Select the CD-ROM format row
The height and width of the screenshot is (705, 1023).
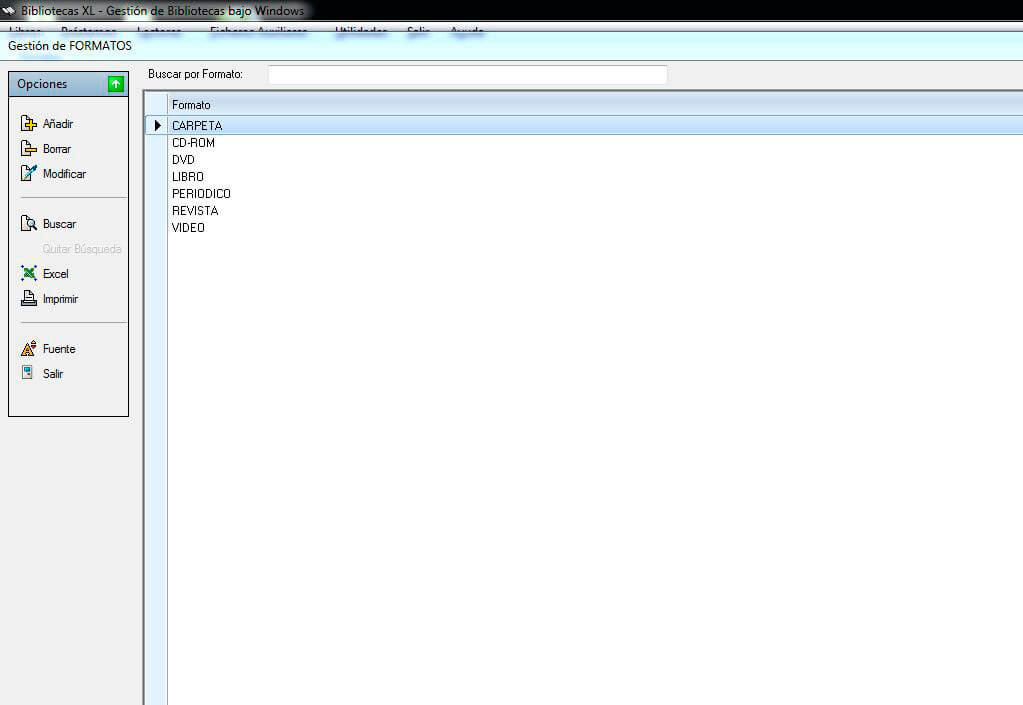coord(193,143)
